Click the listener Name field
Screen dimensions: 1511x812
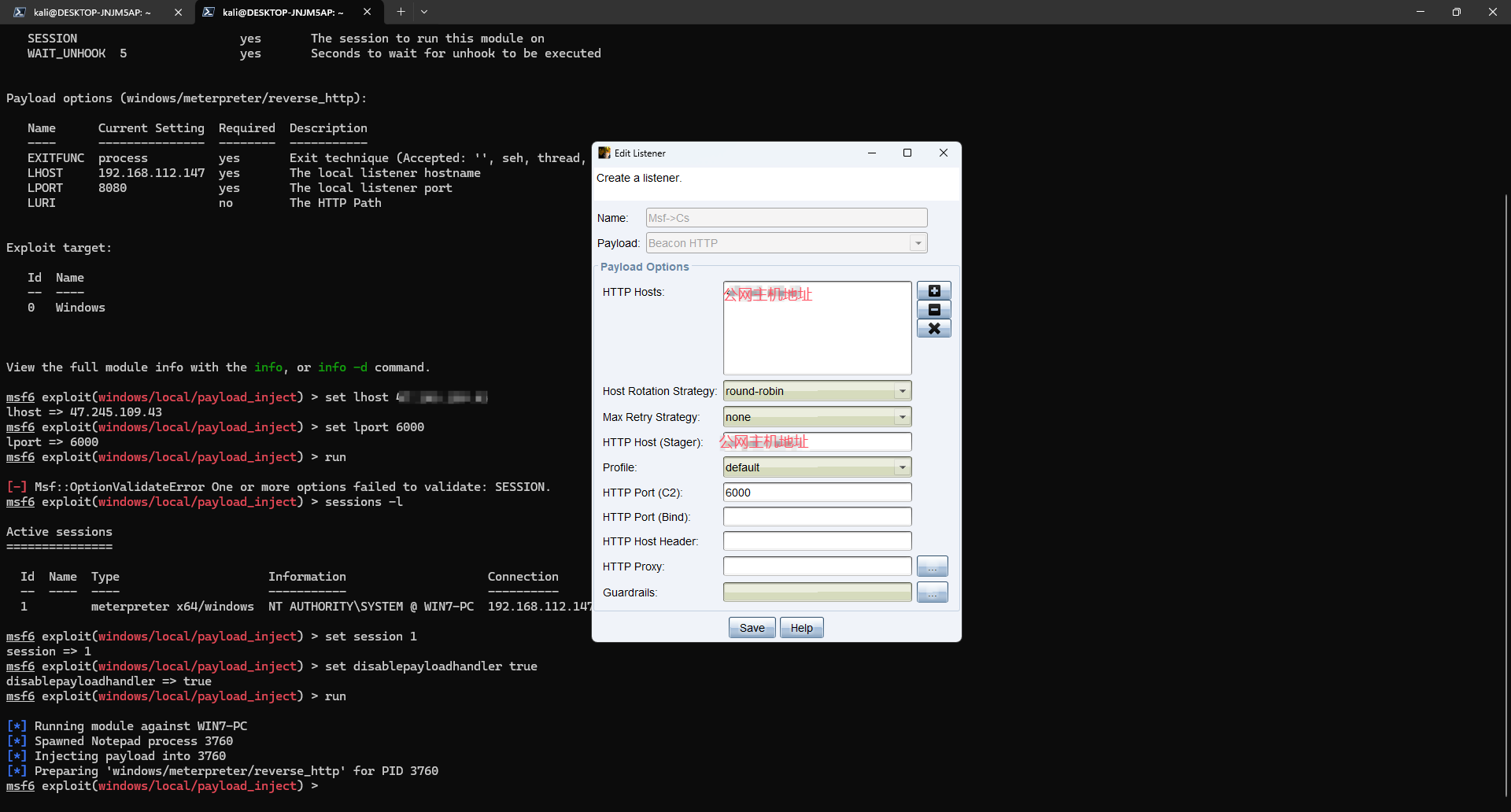point(786,218)
